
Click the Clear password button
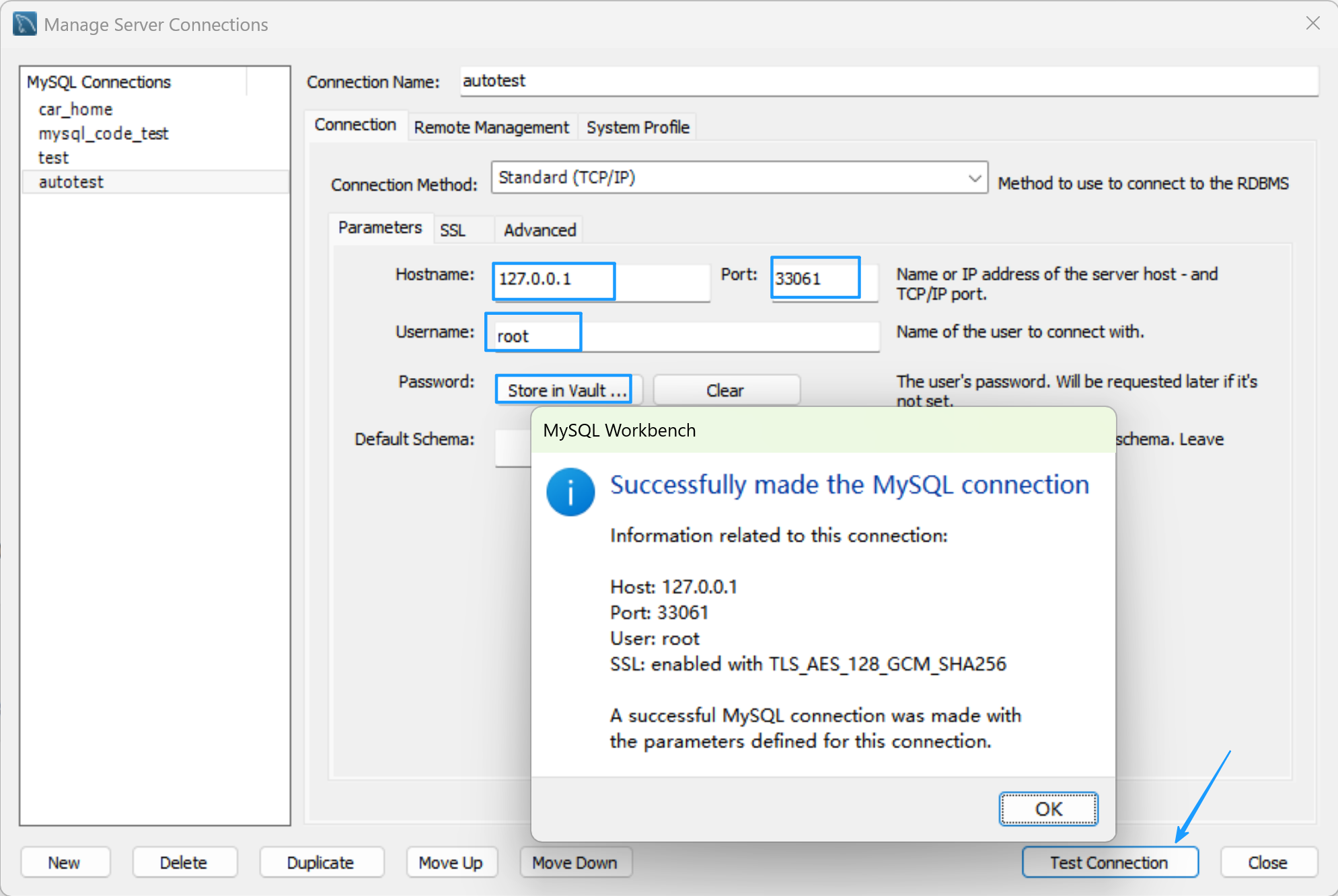[x=726, y=390]
